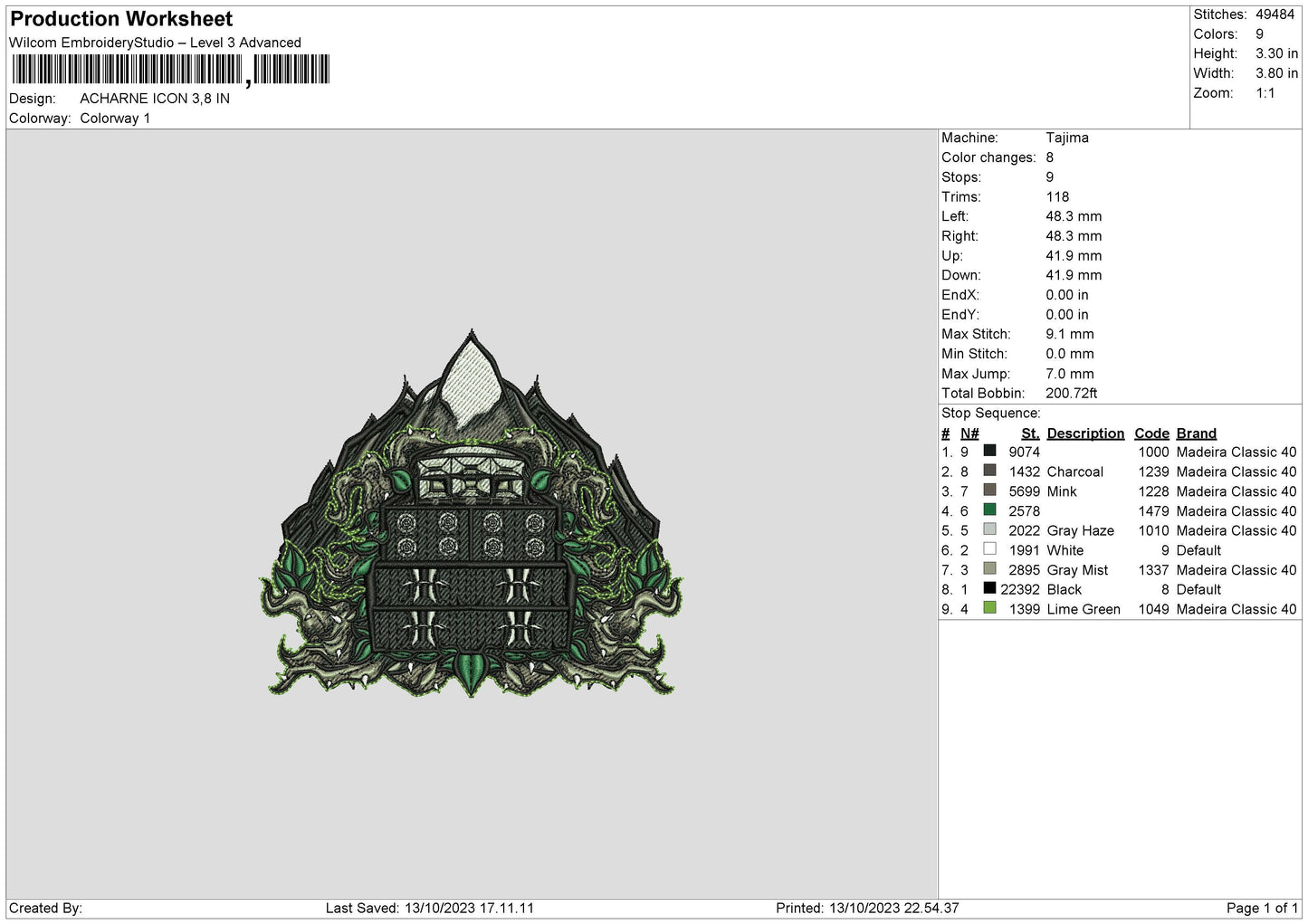Viewport: 1308px width, 924px height.
Task: Click the Wilcom EmbroideryStudio – Level 3 Advanced text
Action: (155, 43)
